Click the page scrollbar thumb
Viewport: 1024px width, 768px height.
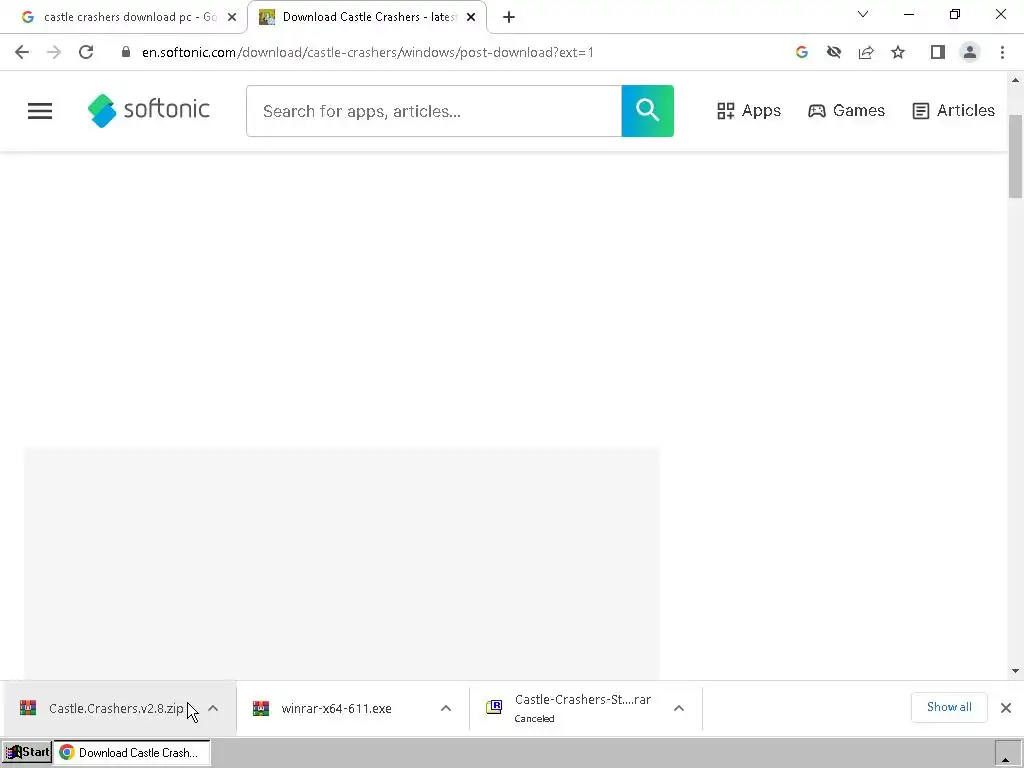click(x=1015, y=156)
